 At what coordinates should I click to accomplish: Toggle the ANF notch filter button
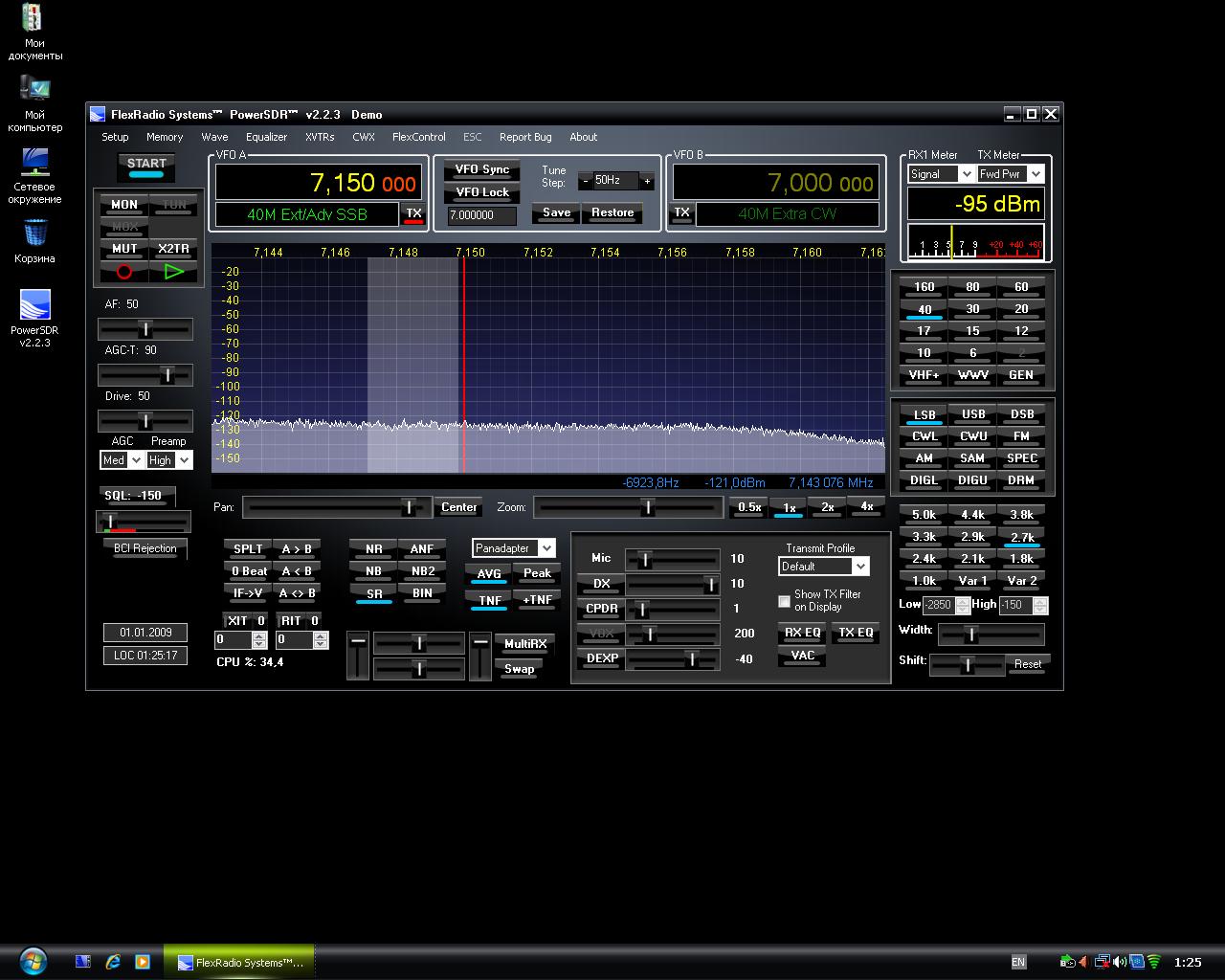[422, 549]
